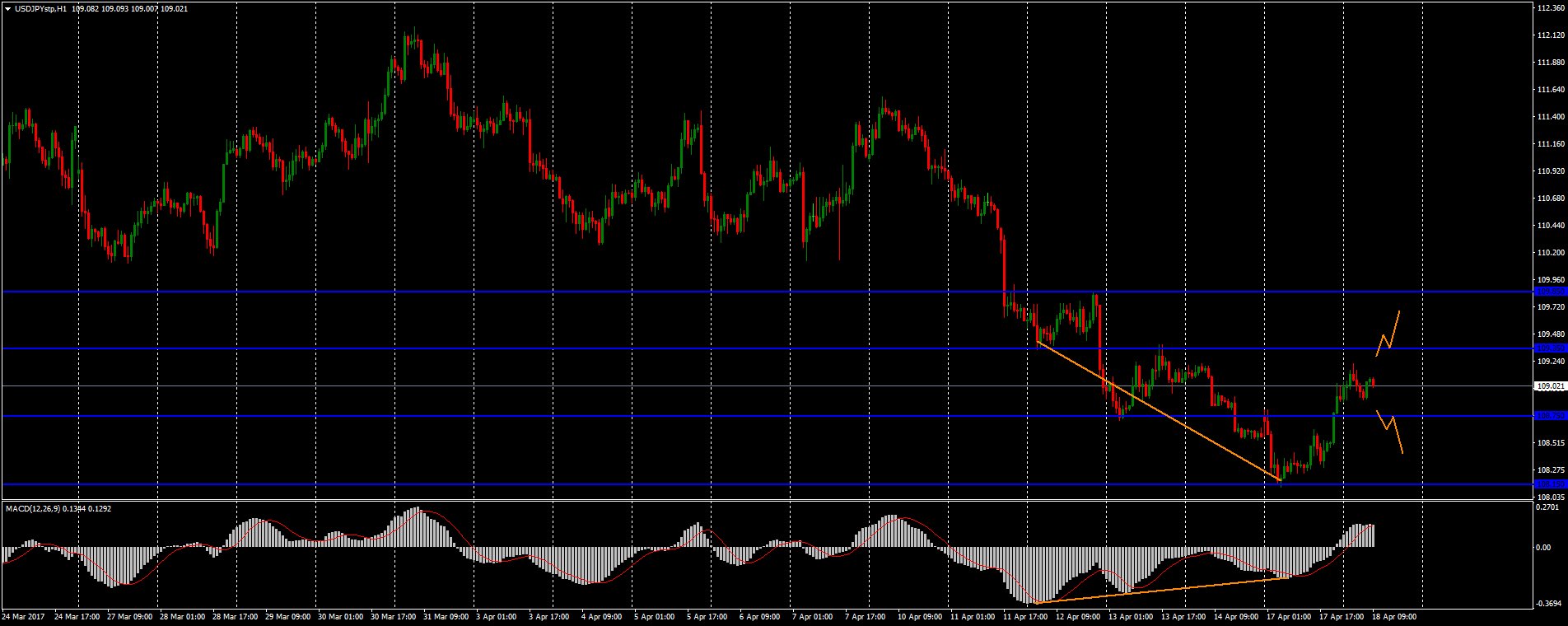Select the orange descending trendline on price
This screenshot has height=626, width=1568.
[1158, 410]
